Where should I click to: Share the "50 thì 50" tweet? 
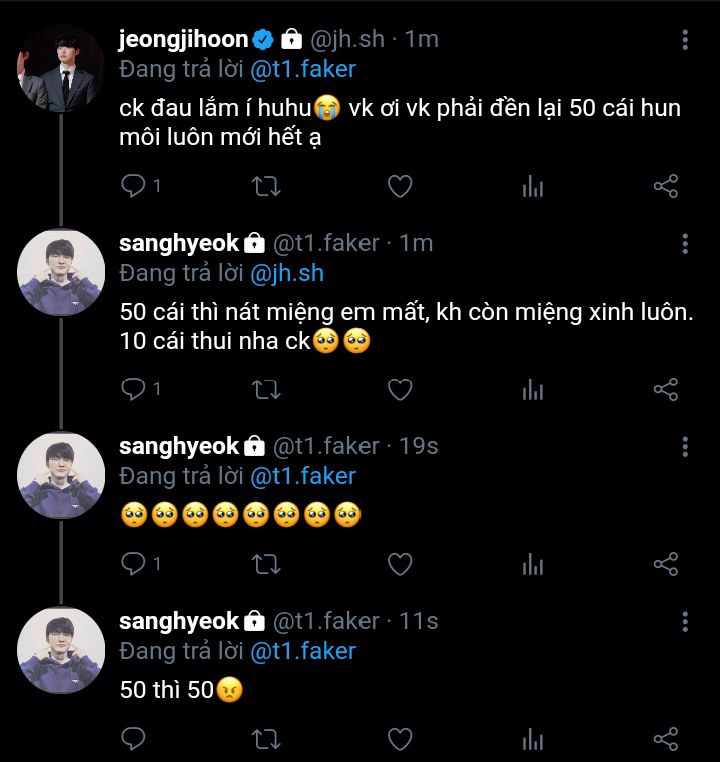666,739
